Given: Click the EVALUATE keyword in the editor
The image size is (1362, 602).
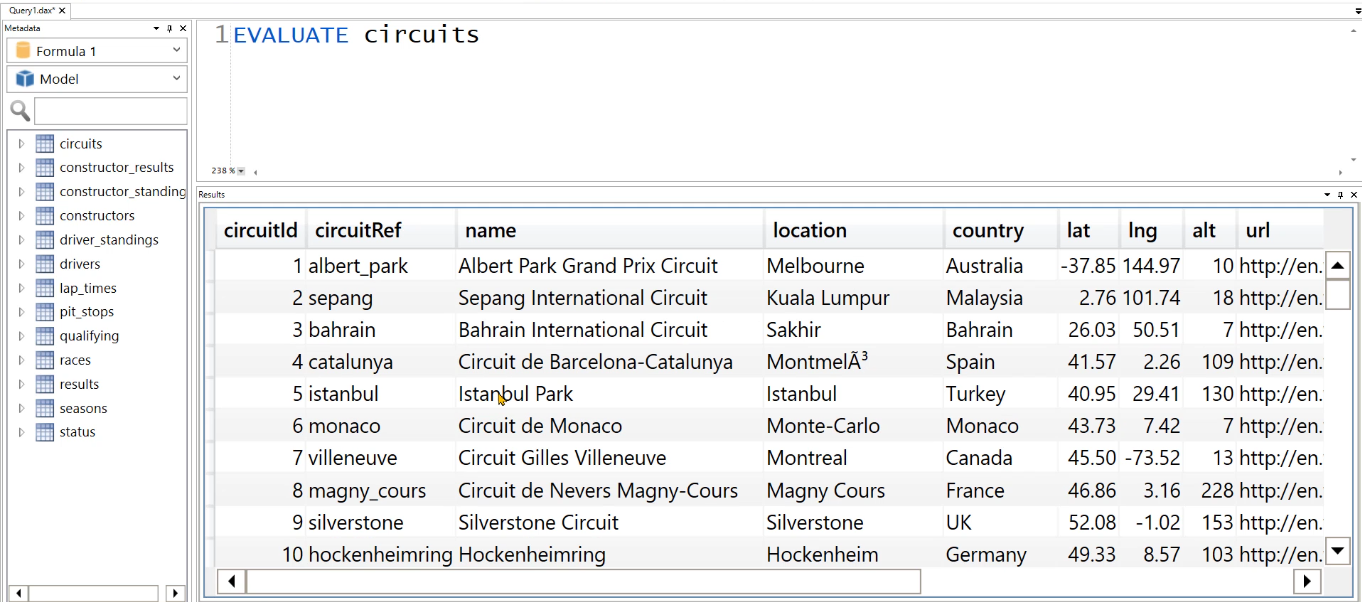Looking at the screenshot, I should pos(291,34).
